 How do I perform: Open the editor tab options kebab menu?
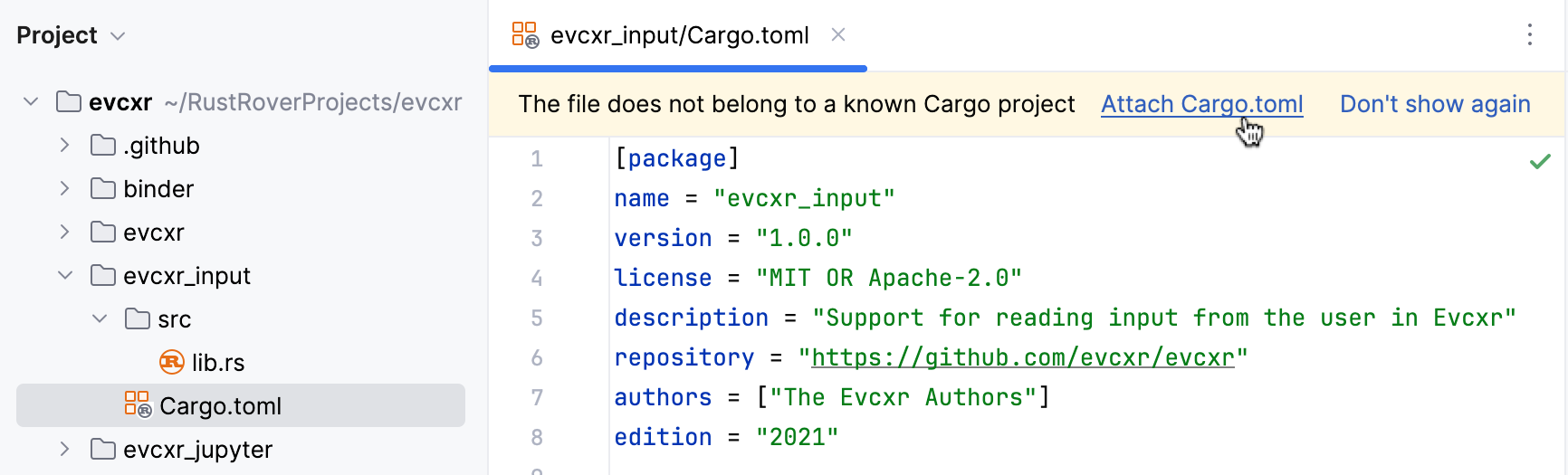[x=1529, y=35]
